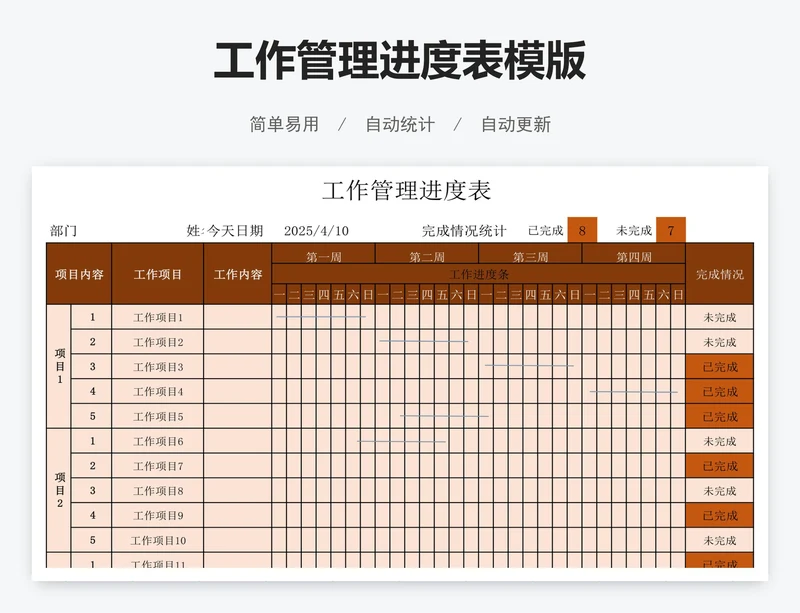Select the 已完成 status cell for 工作项目5

pyautogui.click(x=720, y=416)
